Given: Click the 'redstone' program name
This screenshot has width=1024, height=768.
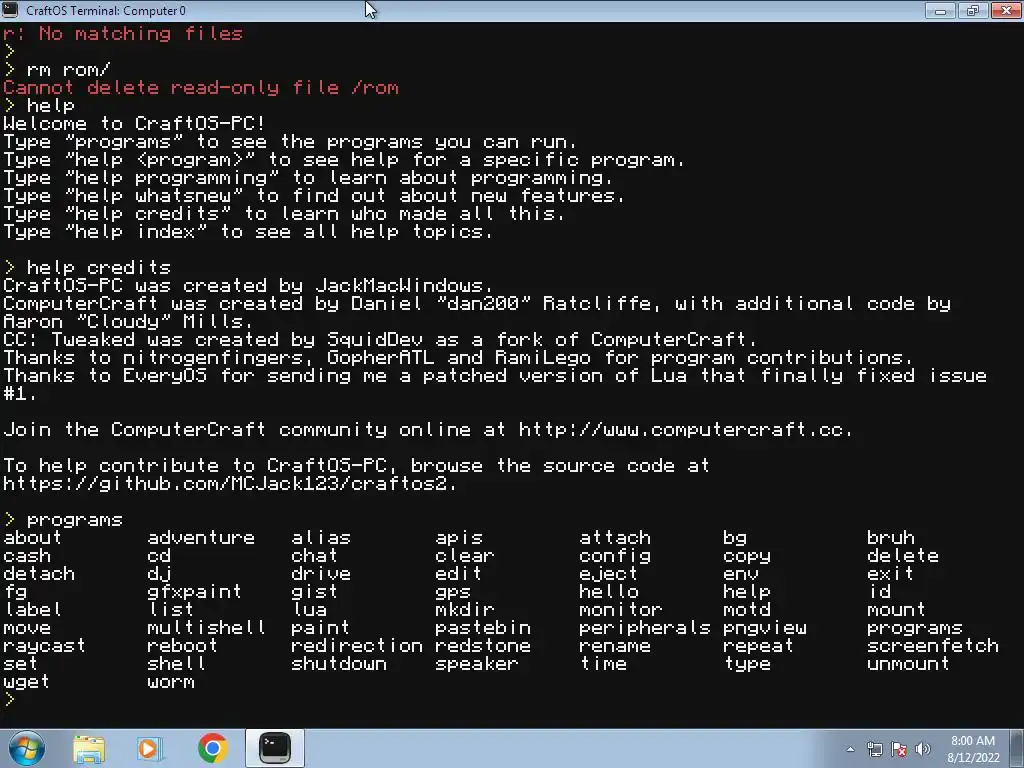Looking at the screenshot, I should point(483,646).
